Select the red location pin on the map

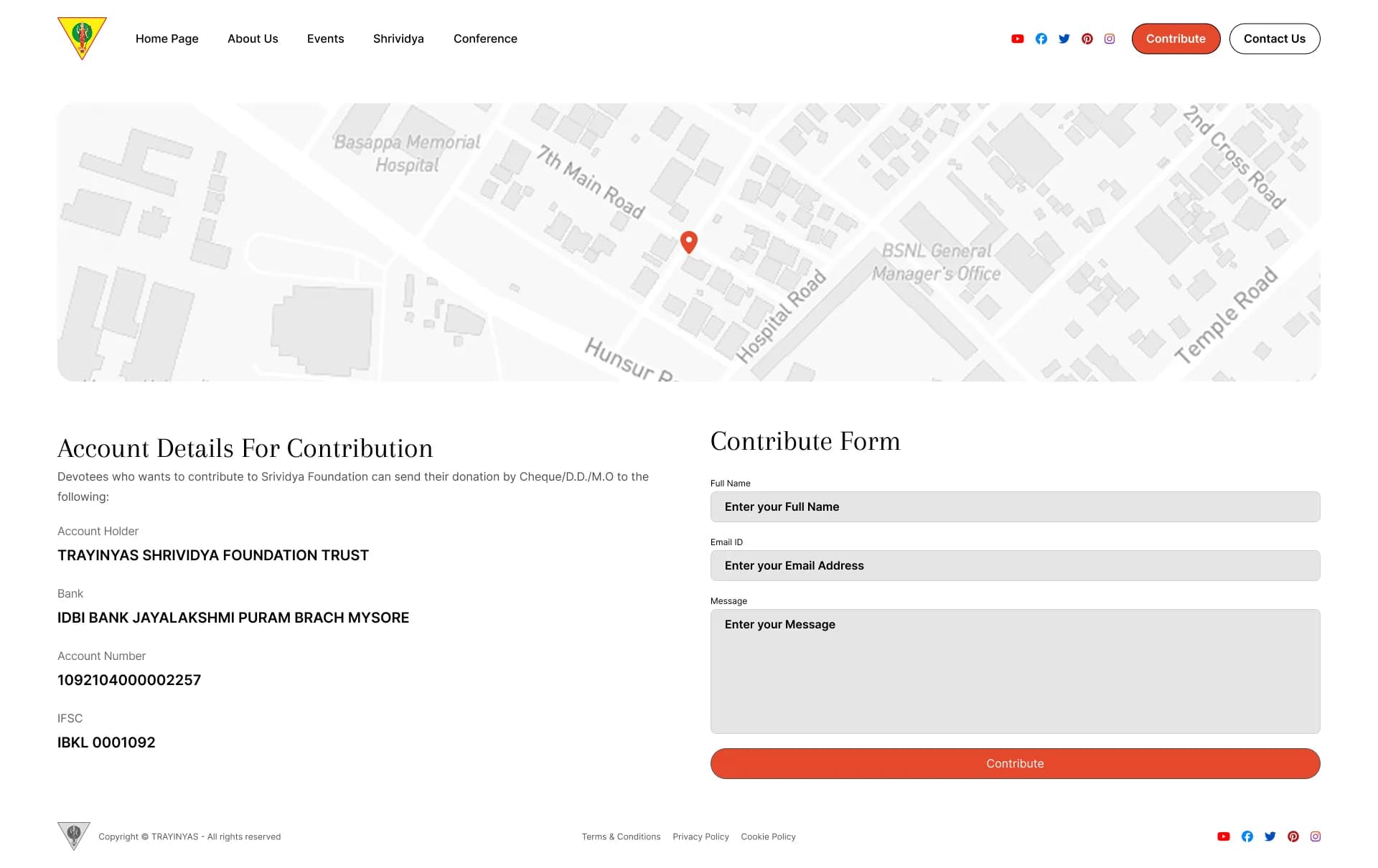click(689, 242)
